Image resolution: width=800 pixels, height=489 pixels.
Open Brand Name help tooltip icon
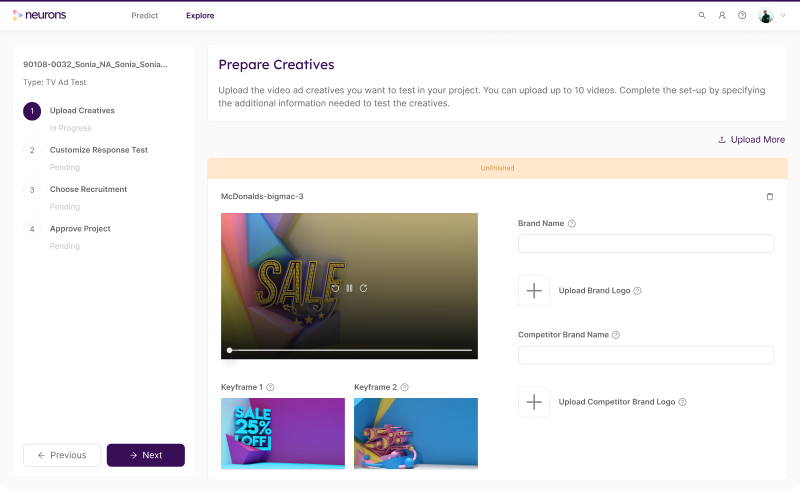click(572, 224)
